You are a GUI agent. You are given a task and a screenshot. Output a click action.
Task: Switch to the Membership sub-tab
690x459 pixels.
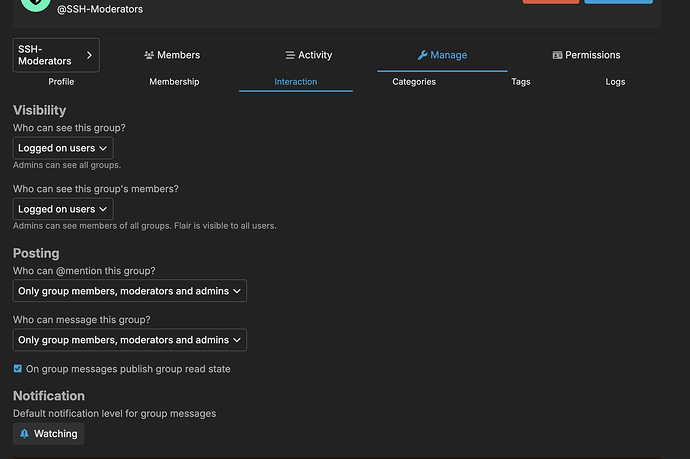tap(174, 82)
